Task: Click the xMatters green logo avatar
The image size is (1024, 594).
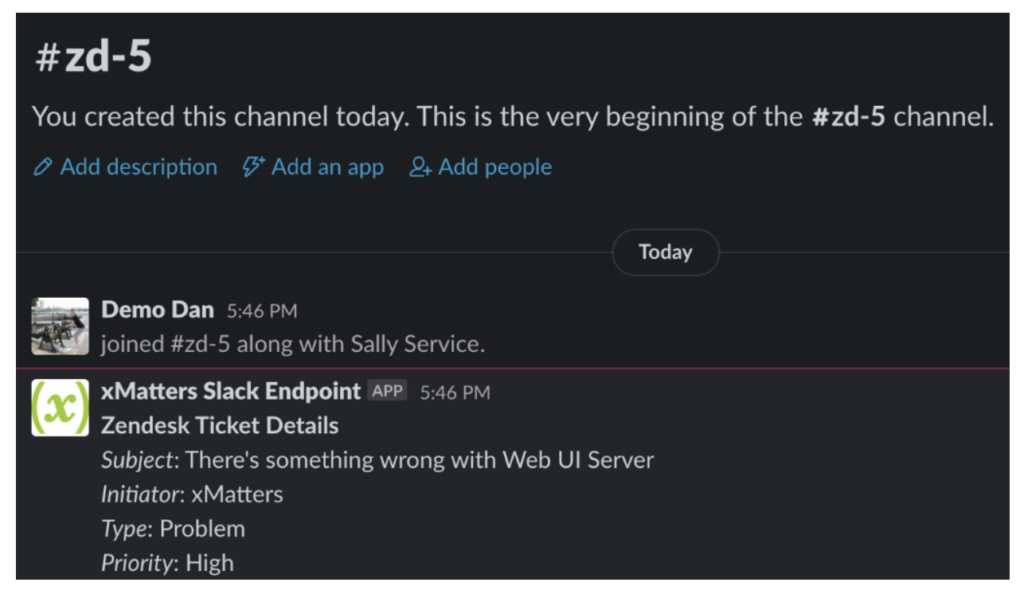Action: click(x=58, y=409)
